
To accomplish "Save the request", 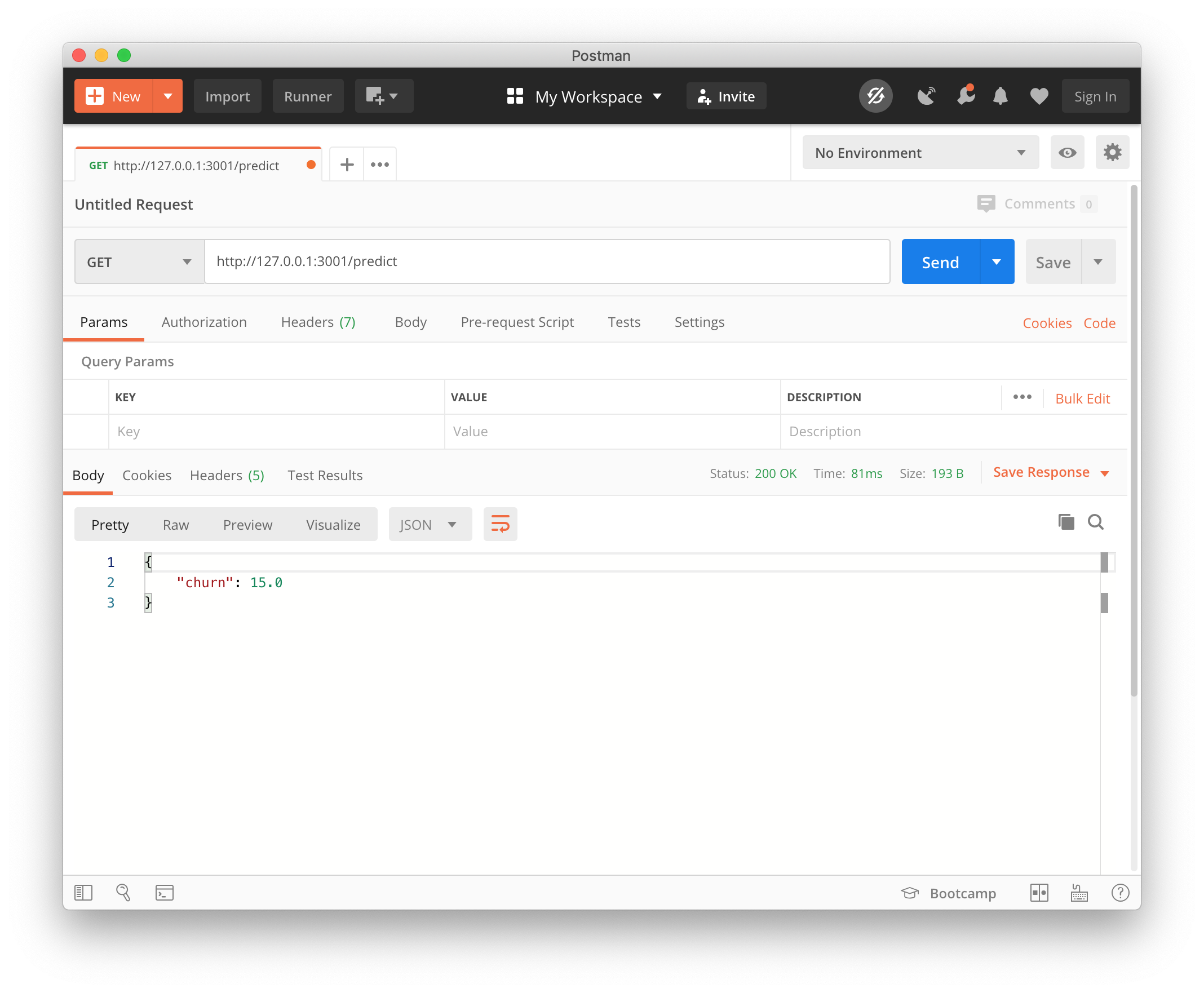I will (x=1052, y=262).
